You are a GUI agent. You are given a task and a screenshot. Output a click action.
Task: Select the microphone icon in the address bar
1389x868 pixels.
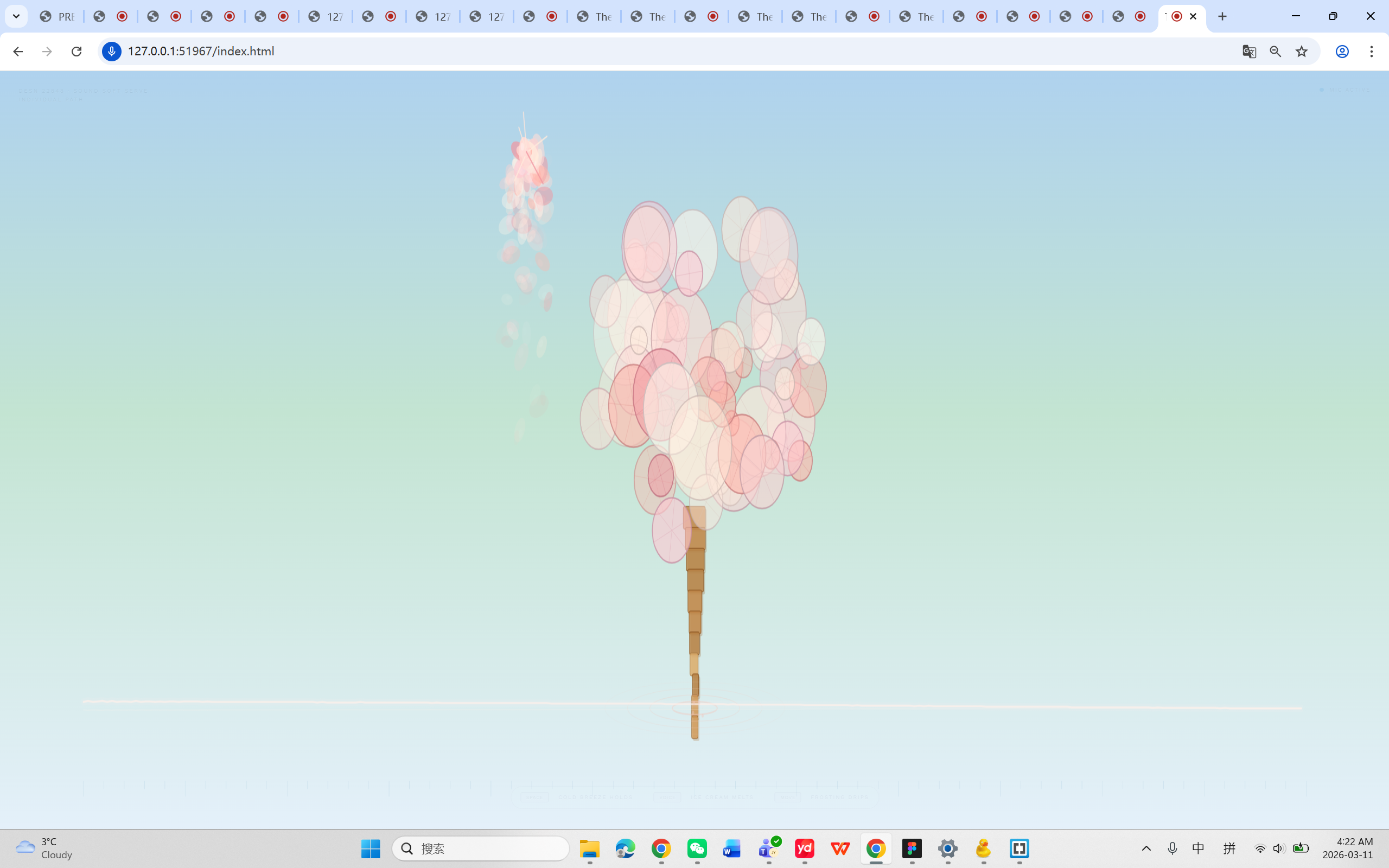(x=111, y=51)
